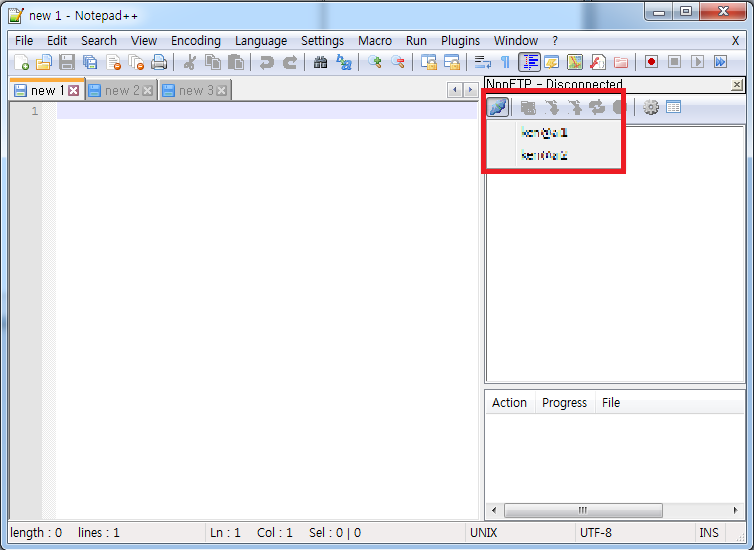754x550 pixels.
Task: Click the Close All documents icon
Action: [x=136, y=62]
